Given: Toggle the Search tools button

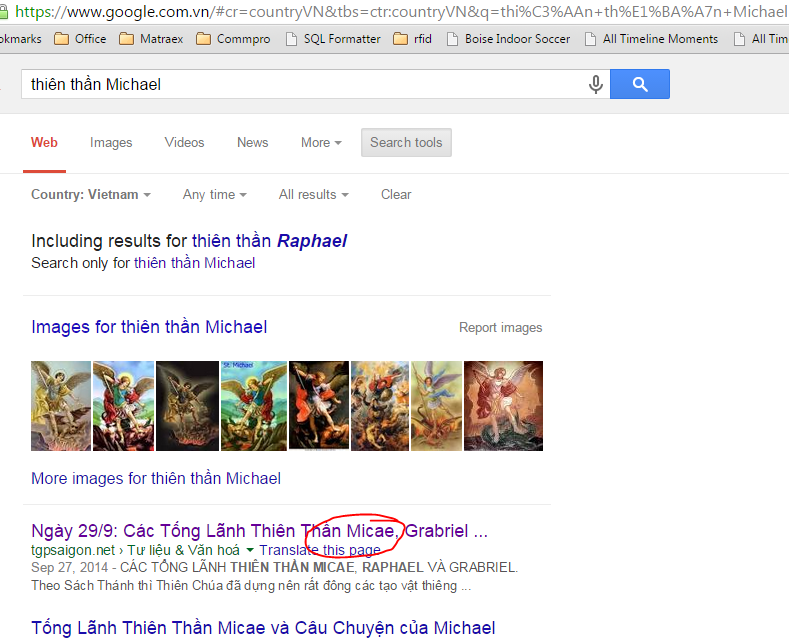Looking at the screenshot, I should (x=406, y=142).
